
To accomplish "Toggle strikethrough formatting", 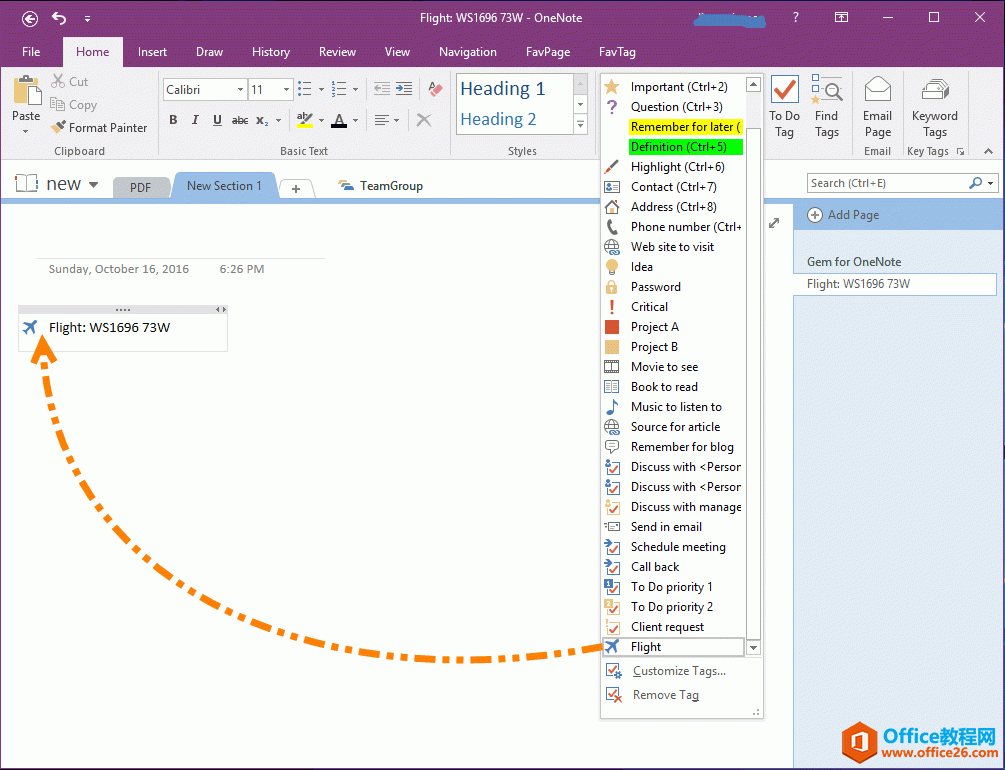I will (240, 120).
